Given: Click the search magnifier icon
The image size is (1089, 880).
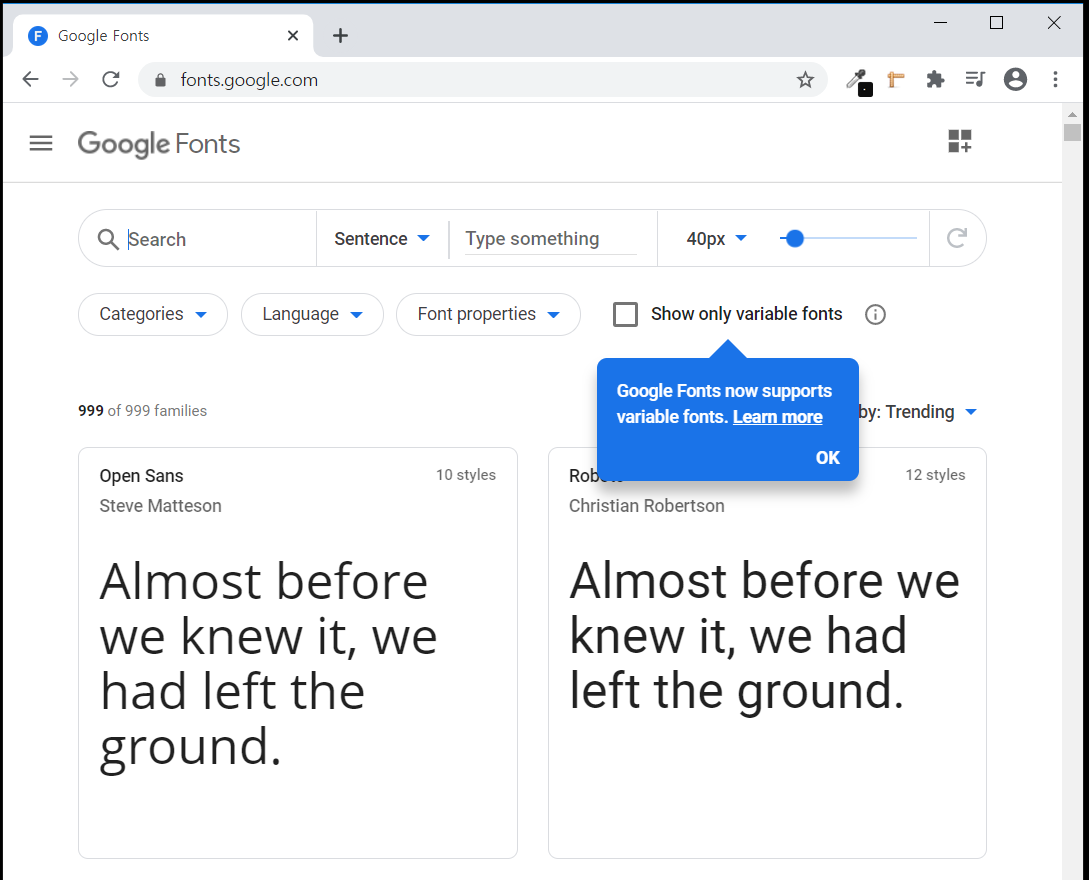Looking at the screenshot, I should click(108, 239).
